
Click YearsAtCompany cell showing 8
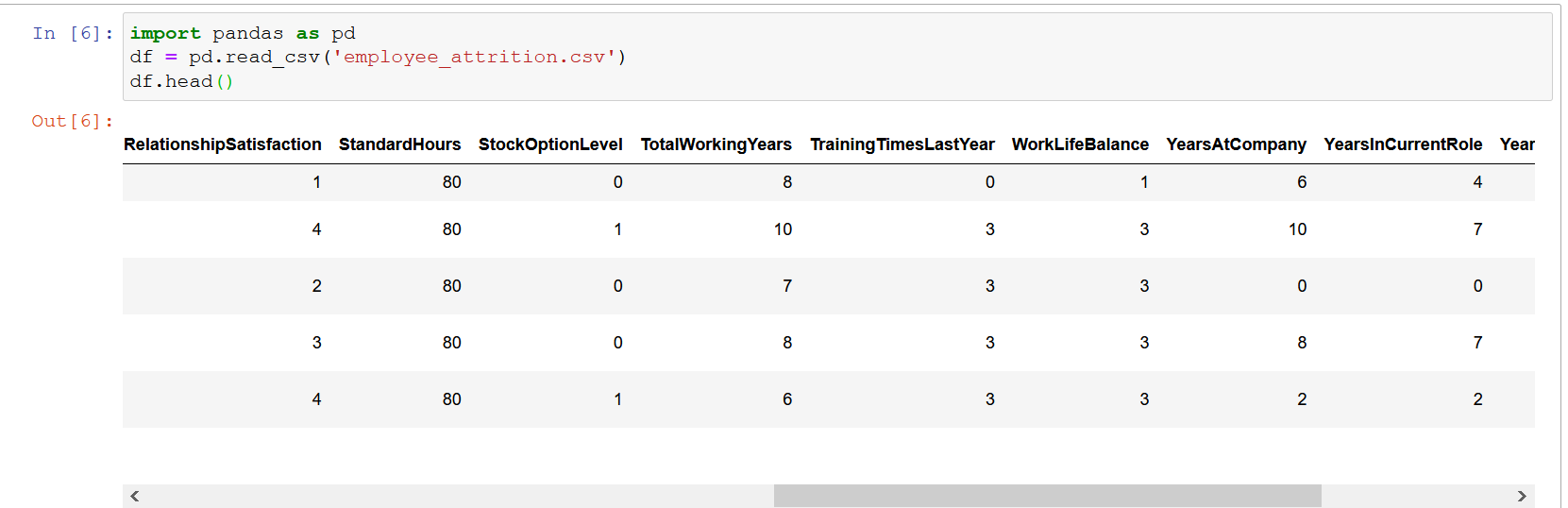pyautogui.click(x=1302, y=343)
